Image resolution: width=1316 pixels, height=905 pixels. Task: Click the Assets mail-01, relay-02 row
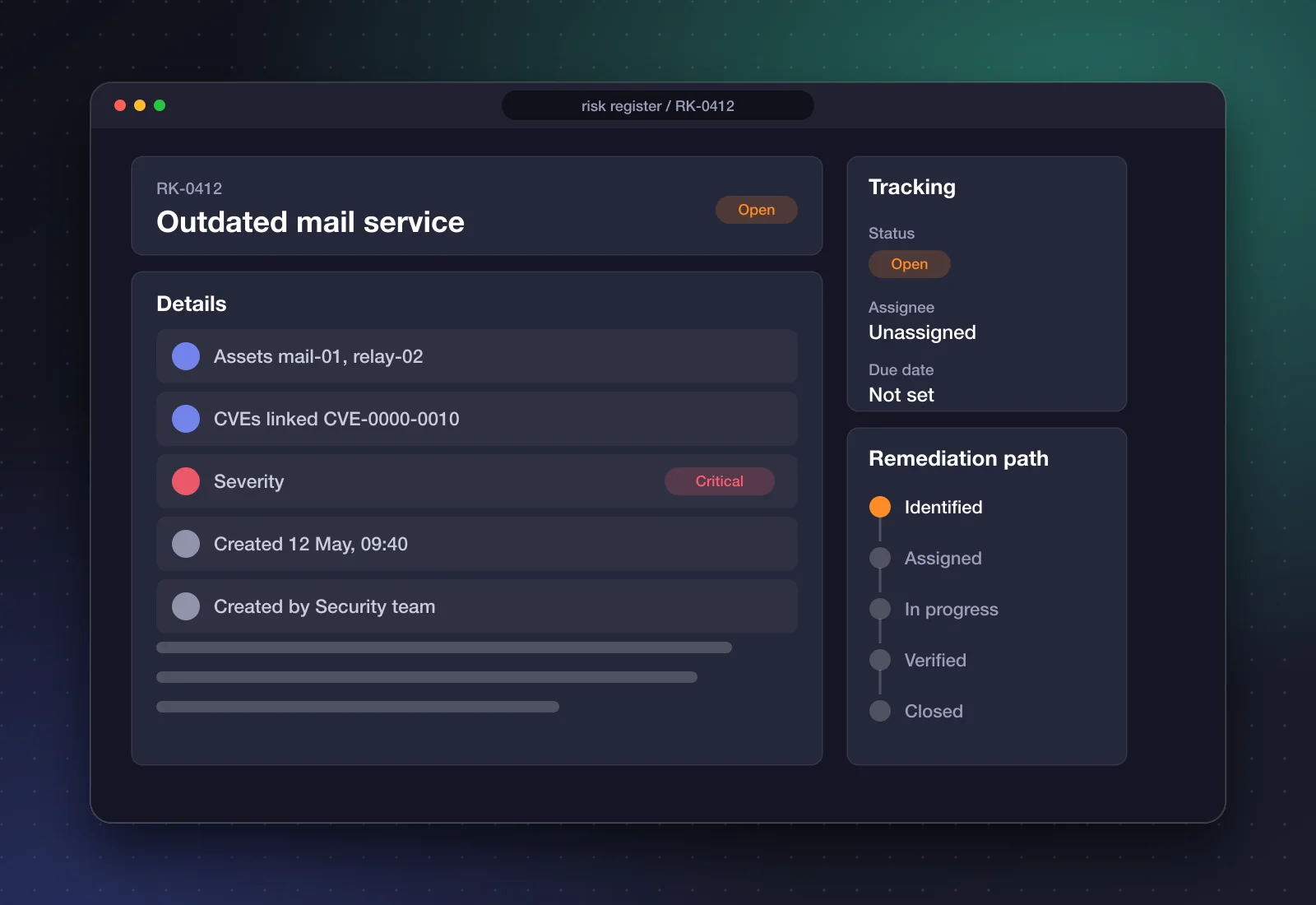[477, 356]
